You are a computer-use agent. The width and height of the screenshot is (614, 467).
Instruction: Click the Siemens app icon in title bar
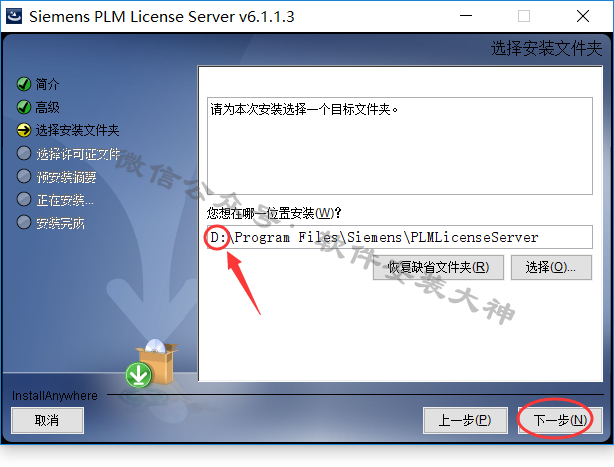14,16
